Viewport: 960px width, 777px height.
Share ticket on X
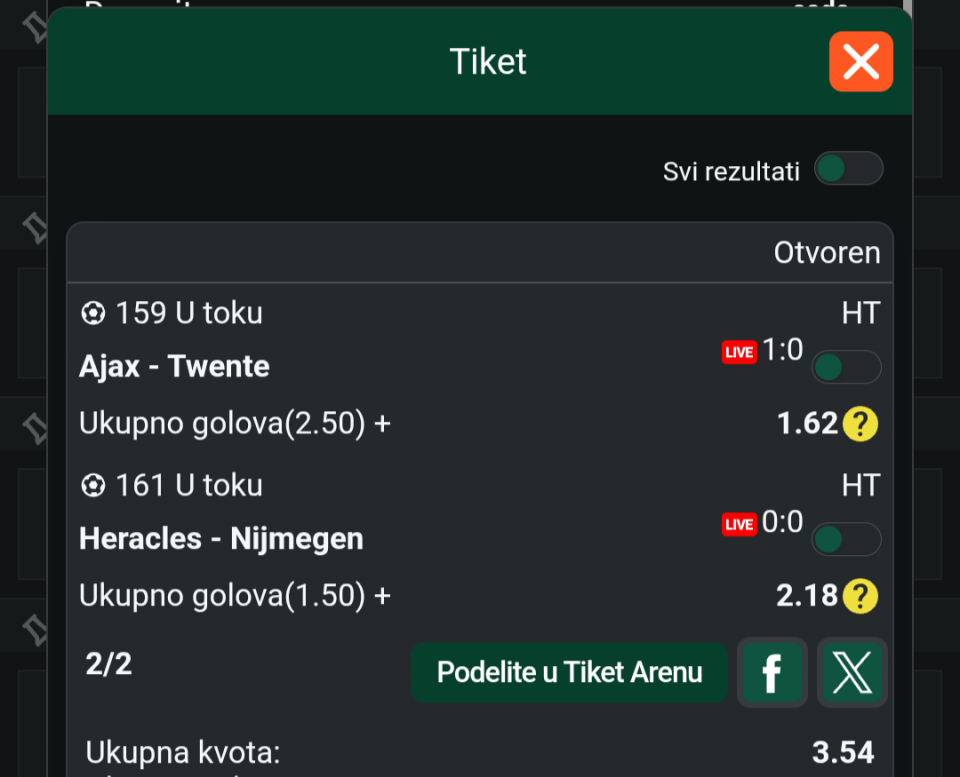tap(852, 672)
